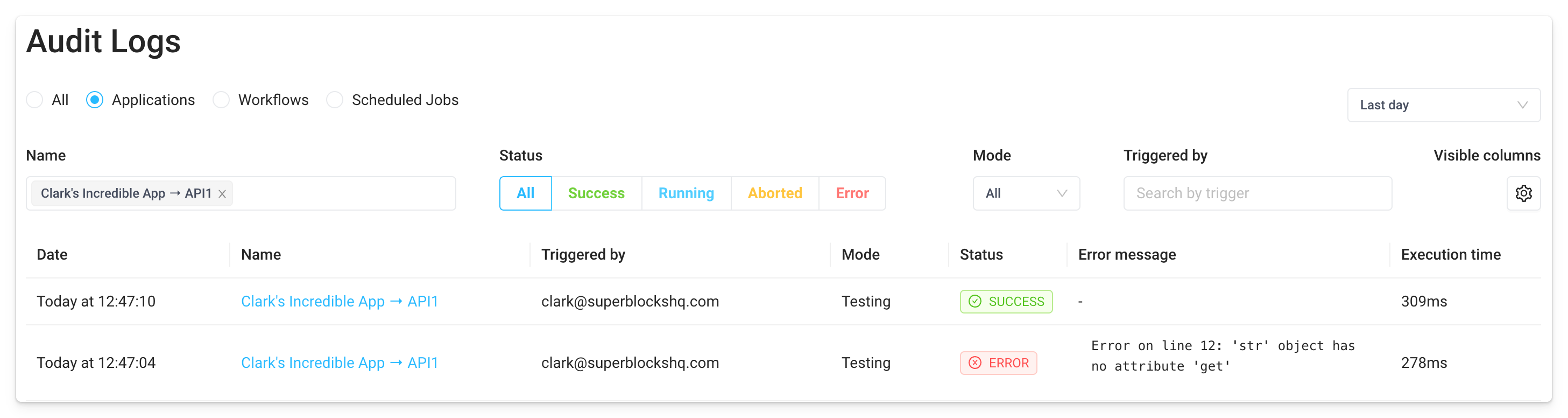Switch to the Success status tab
This screenshot has width=1568, height=418.
tap(597, 193)
